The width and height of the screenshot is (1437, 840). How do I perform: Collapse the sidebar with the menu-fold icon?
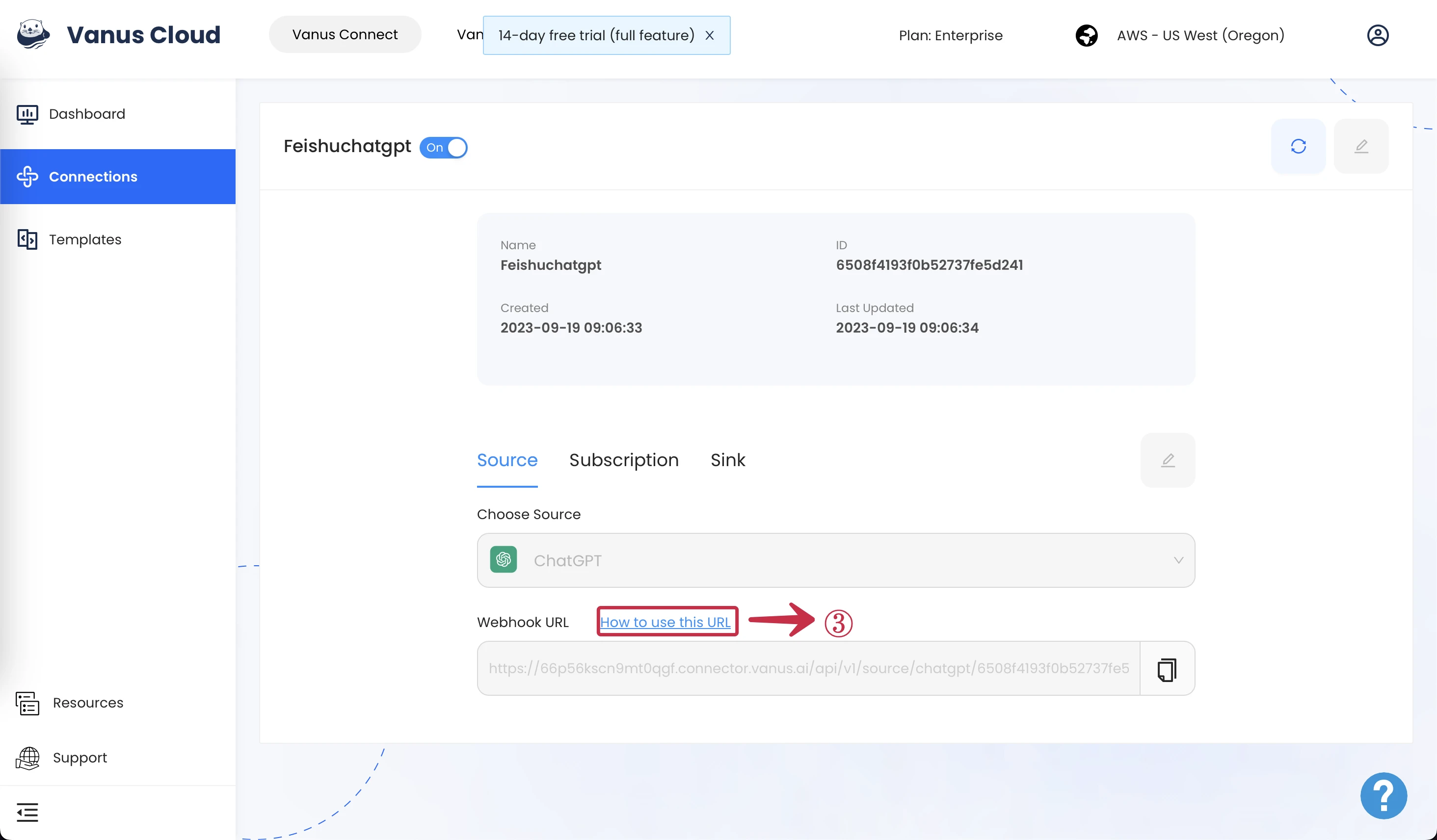pos(27,813)
